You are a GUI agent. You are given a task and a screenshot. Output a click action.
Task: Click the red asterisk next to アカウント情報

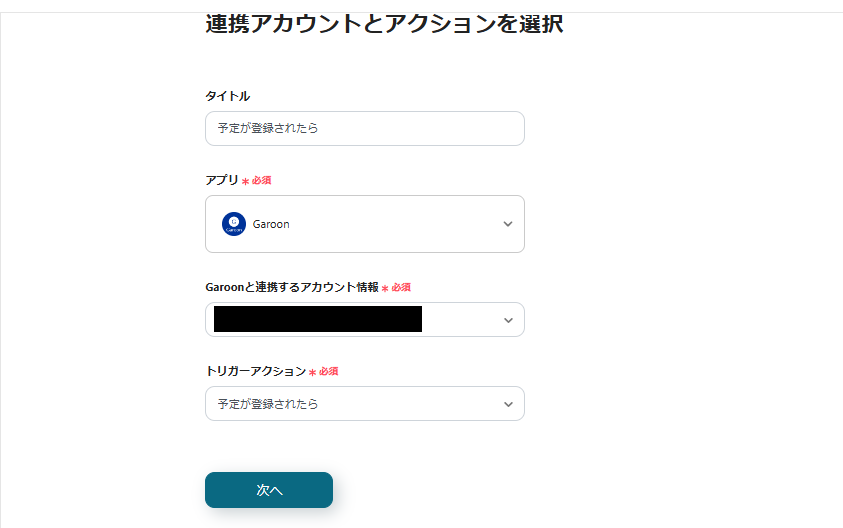point(385,288)
